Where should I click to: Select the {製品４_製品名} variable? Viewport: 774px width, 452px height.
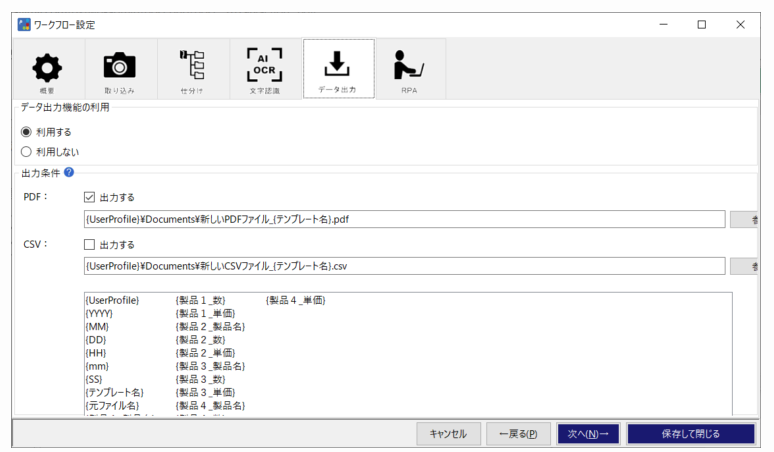(x=210, y=406)
